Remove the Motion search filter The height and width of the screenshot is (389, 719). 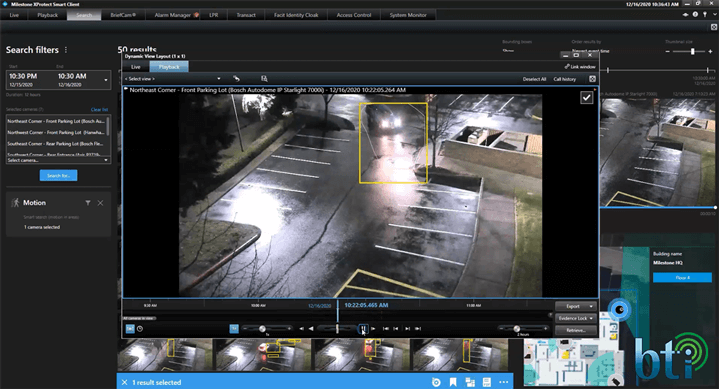[100, 203]
